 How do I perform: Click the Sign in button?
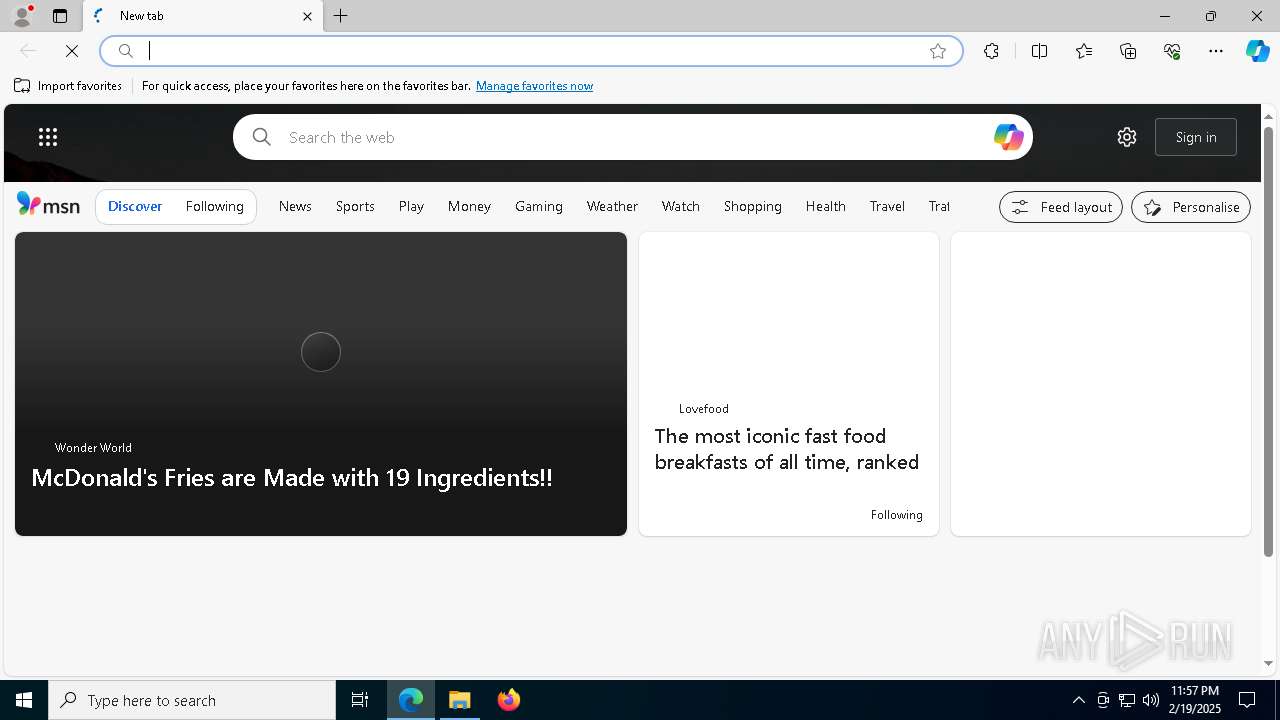pyautogui.click(x=1196, y=137)
